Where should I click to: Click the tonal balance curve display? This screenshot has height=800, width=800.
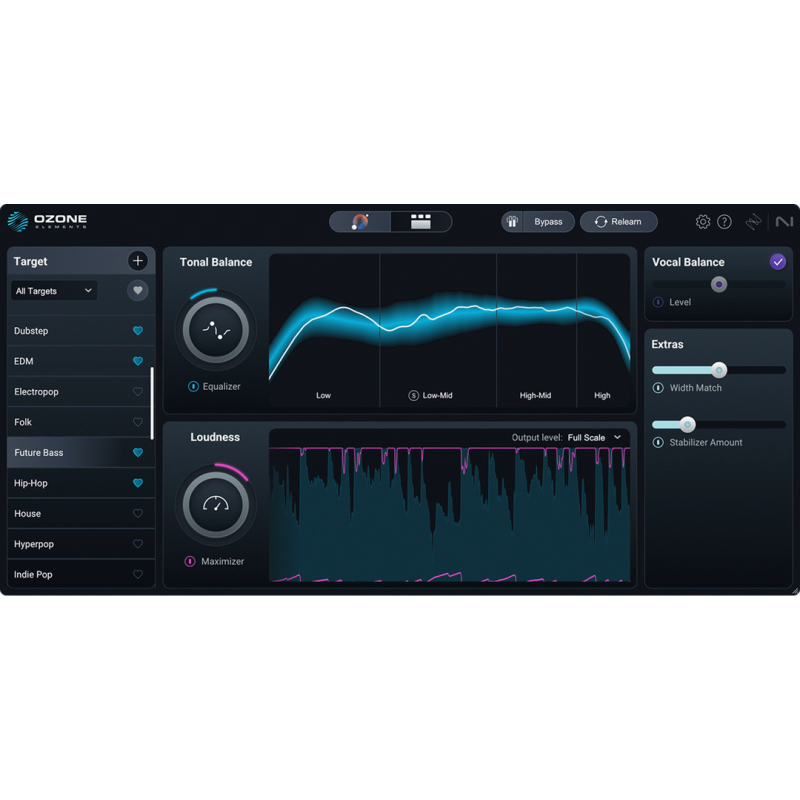click(449, 329)
